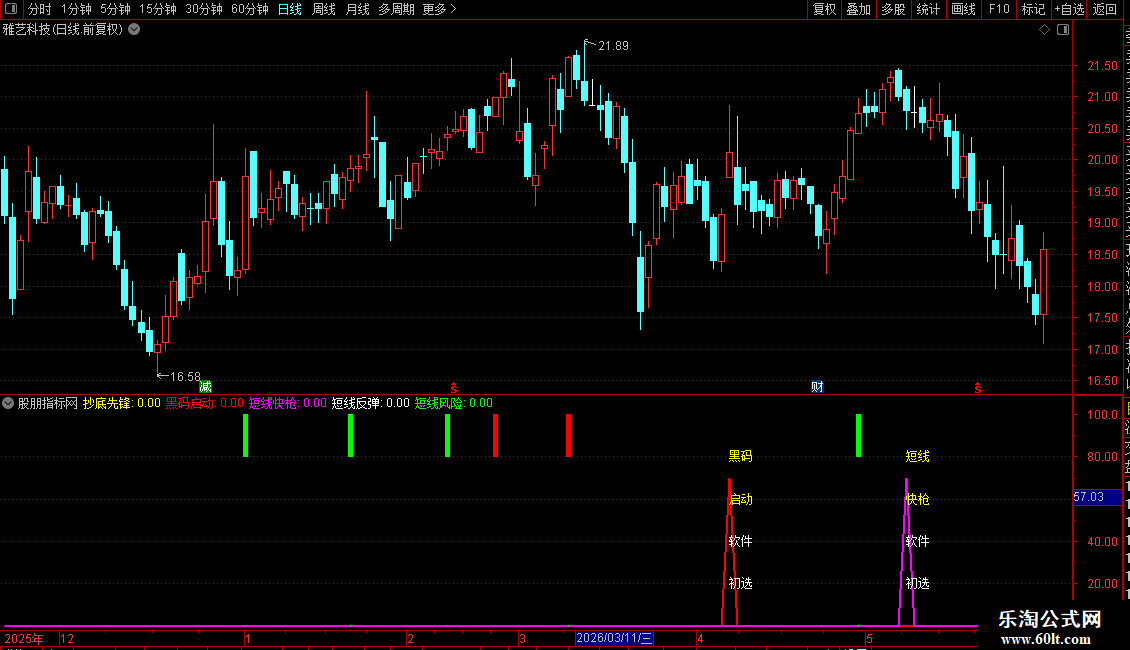Switch to 月线 monthly chart
Viewport: 1130px width, 650px height.
tap(357, 9)
